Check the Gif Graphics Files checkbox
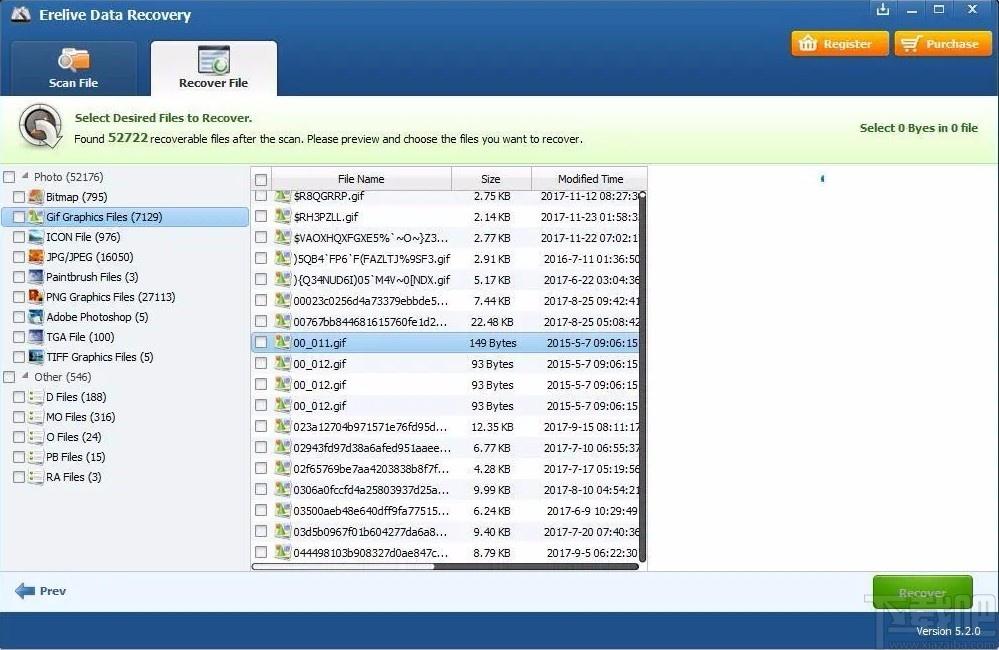 tap(19, 217)
